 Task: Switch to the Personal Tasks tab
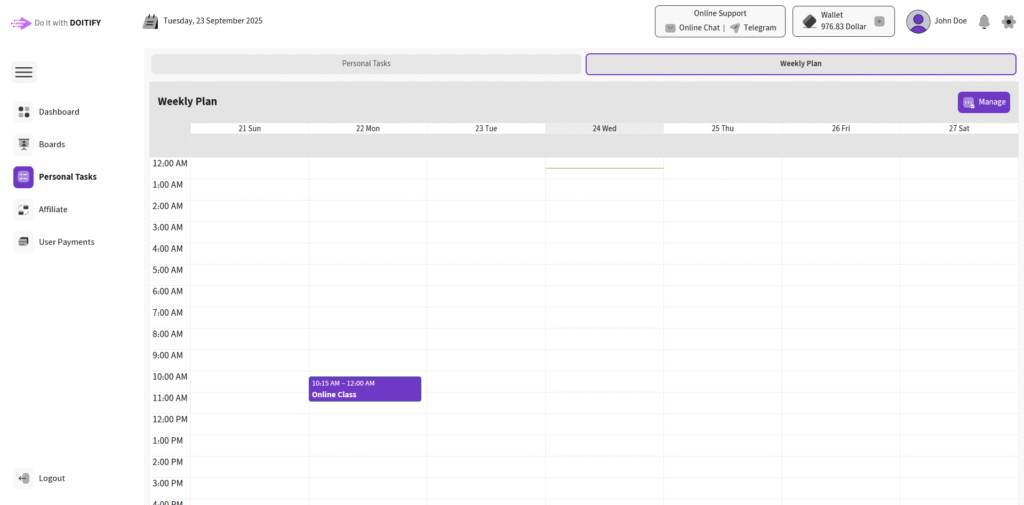click(366, 64)
